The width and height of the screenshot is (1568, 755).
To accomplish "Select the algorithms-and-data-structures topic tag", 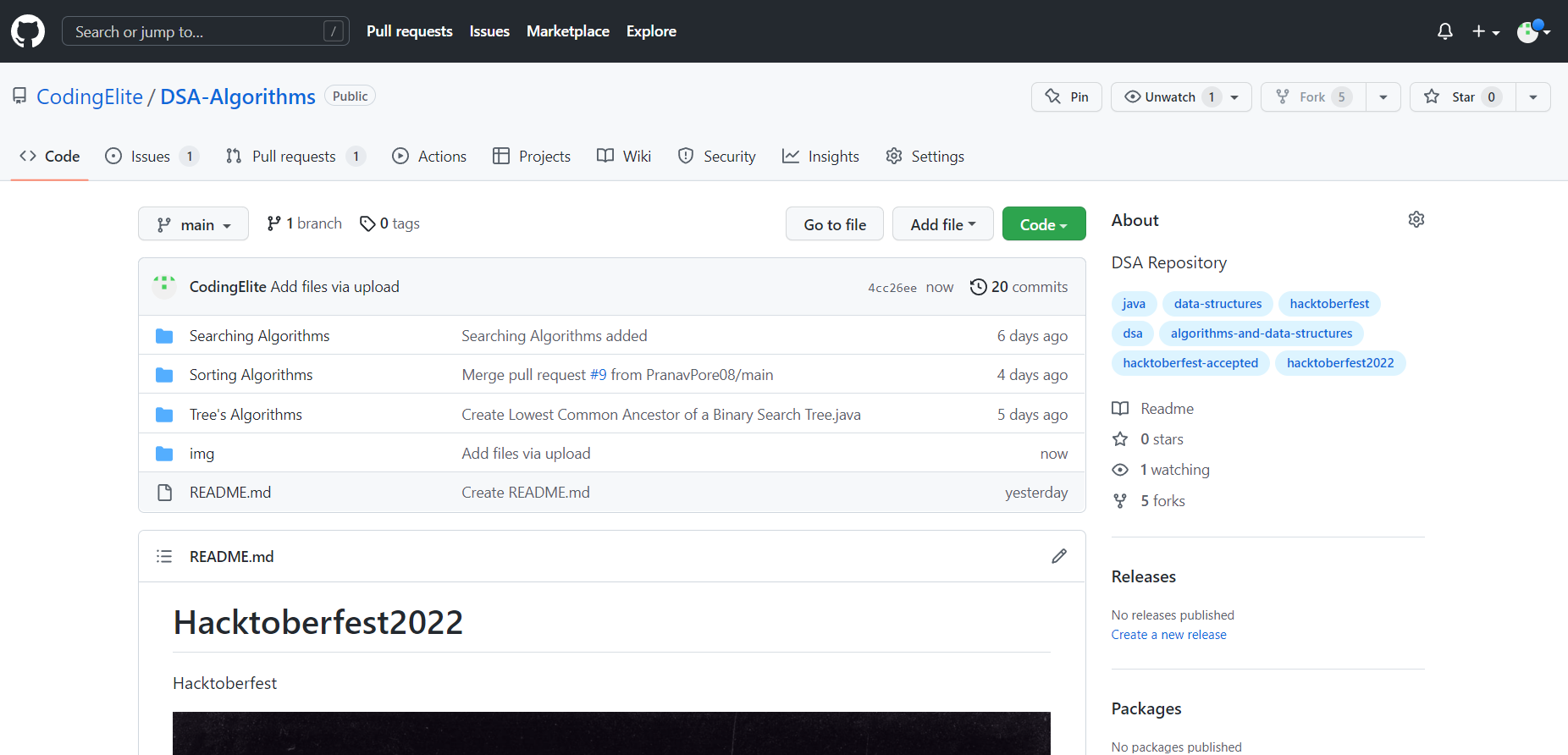I will coord(1262,333).
